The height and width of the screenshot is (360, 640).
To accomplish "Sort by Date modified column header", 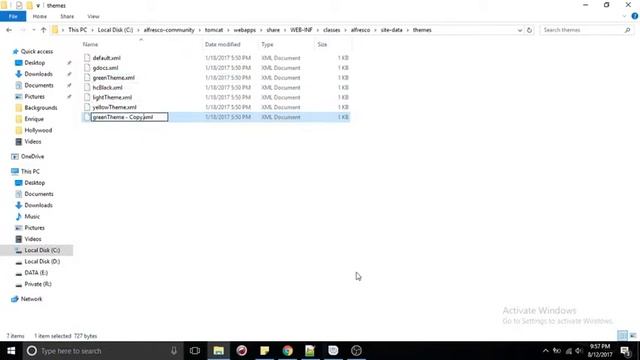I will pyautogui.click(x=222, y=44).
